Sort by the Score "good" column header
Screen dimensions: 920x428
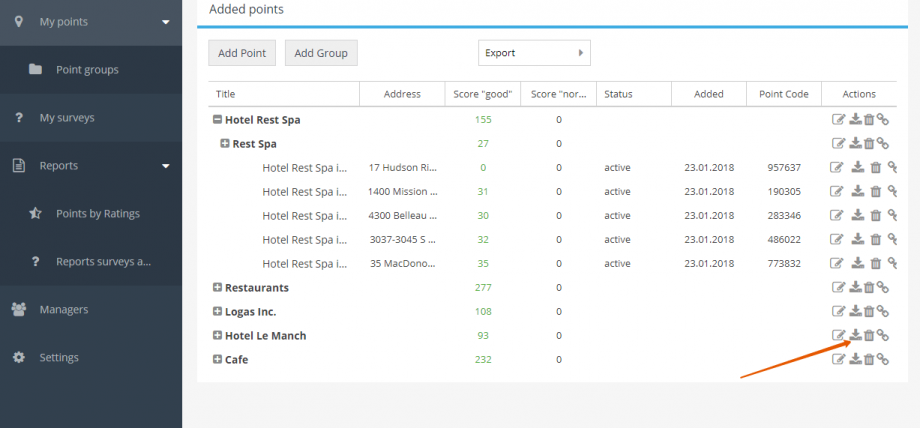[483, 94]
